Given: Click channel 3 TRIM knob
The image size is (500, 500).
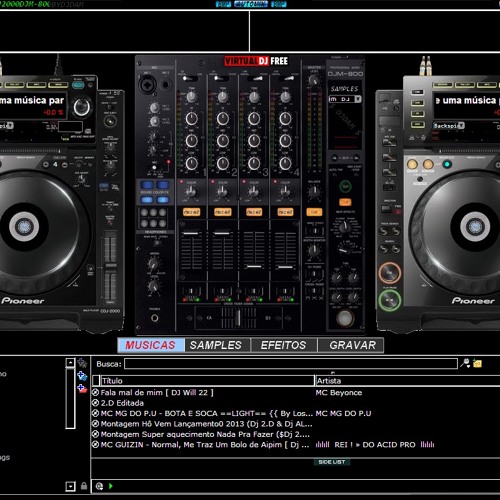Looking at the screenshot, I should tap(254, 97).
